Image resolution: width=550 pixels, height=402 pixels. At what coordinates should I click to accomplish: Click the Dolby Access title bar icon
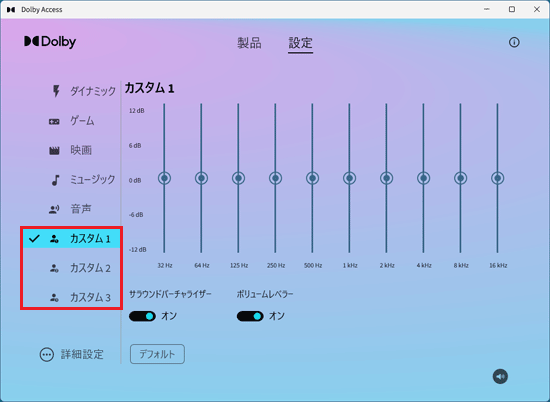(11, 9)
